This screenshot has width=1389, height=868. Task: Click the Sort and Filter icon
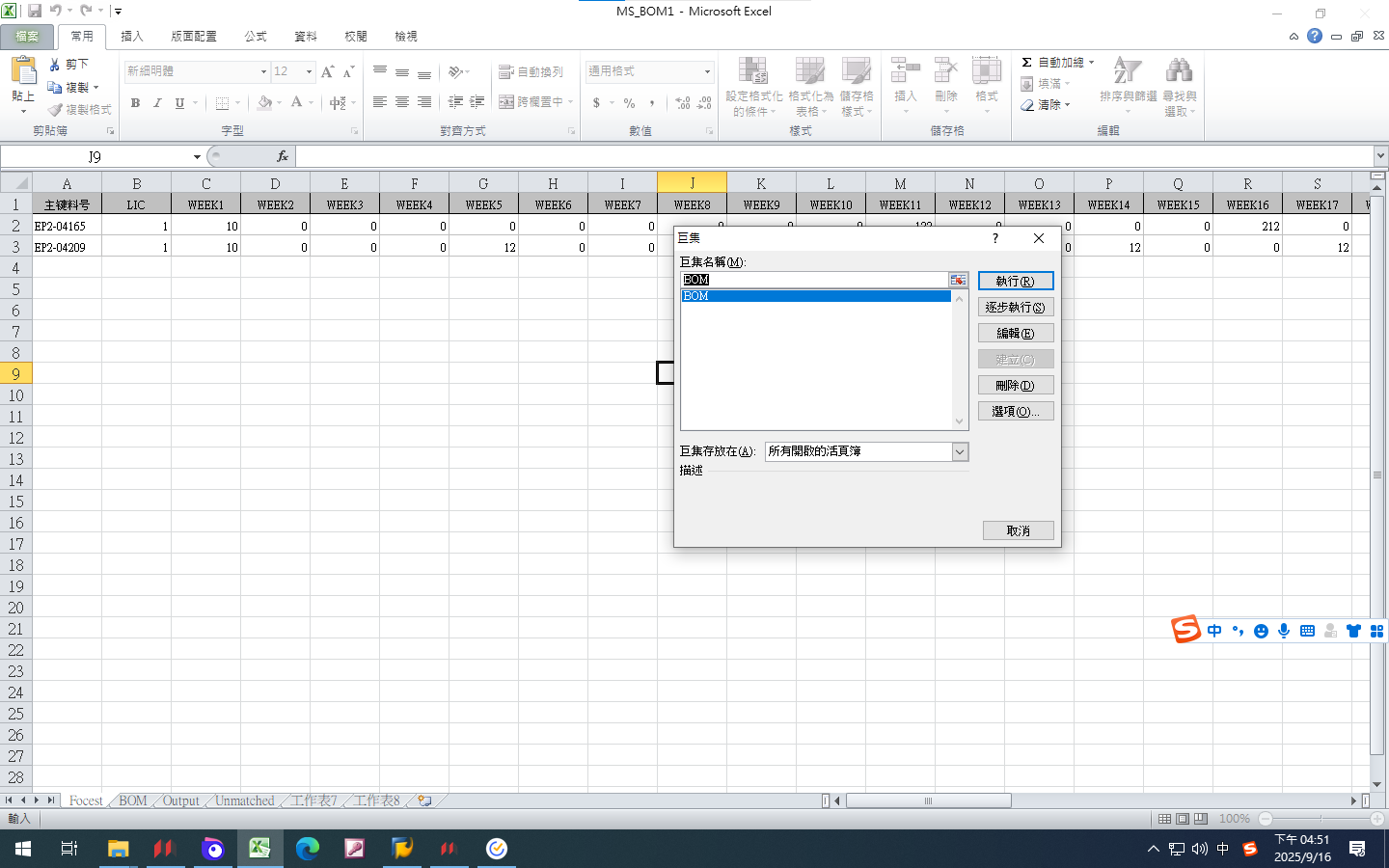pos(1127,73)
